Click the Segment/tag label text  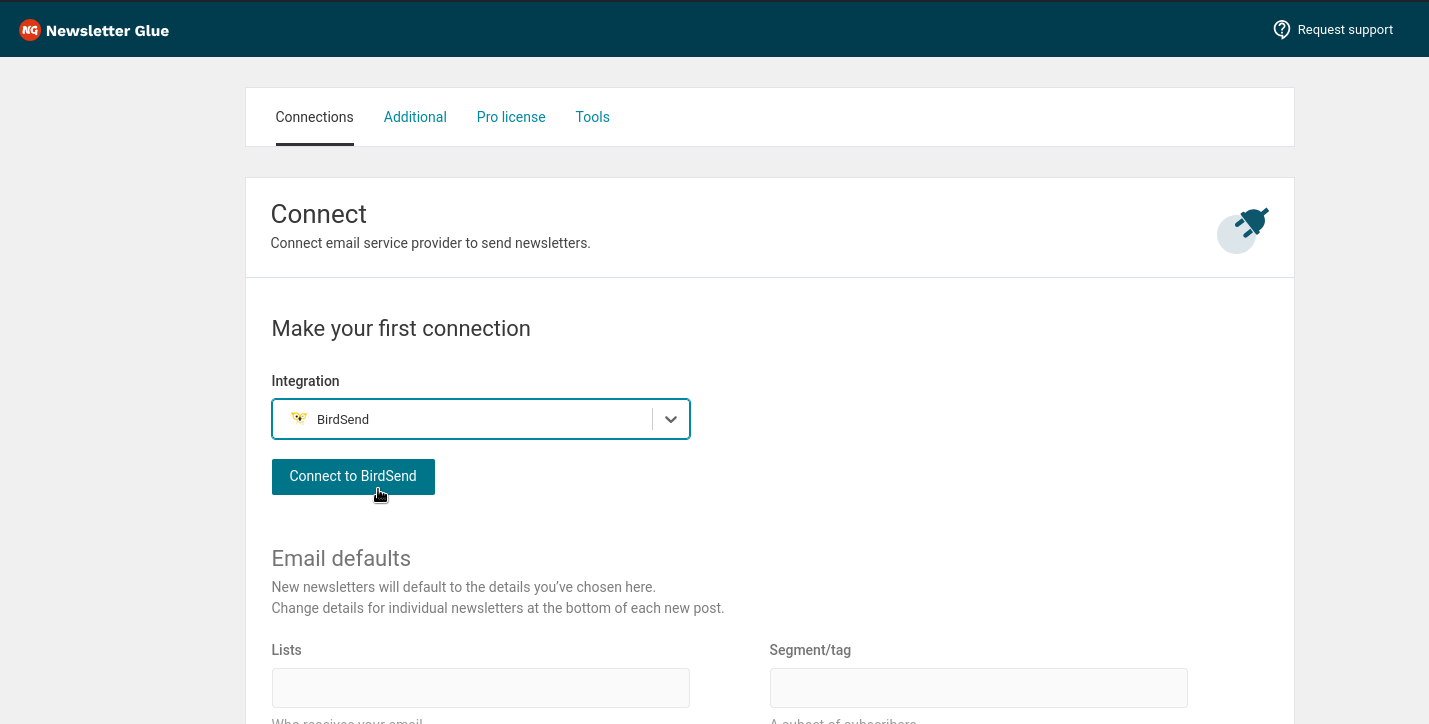(x=810, y=650)
